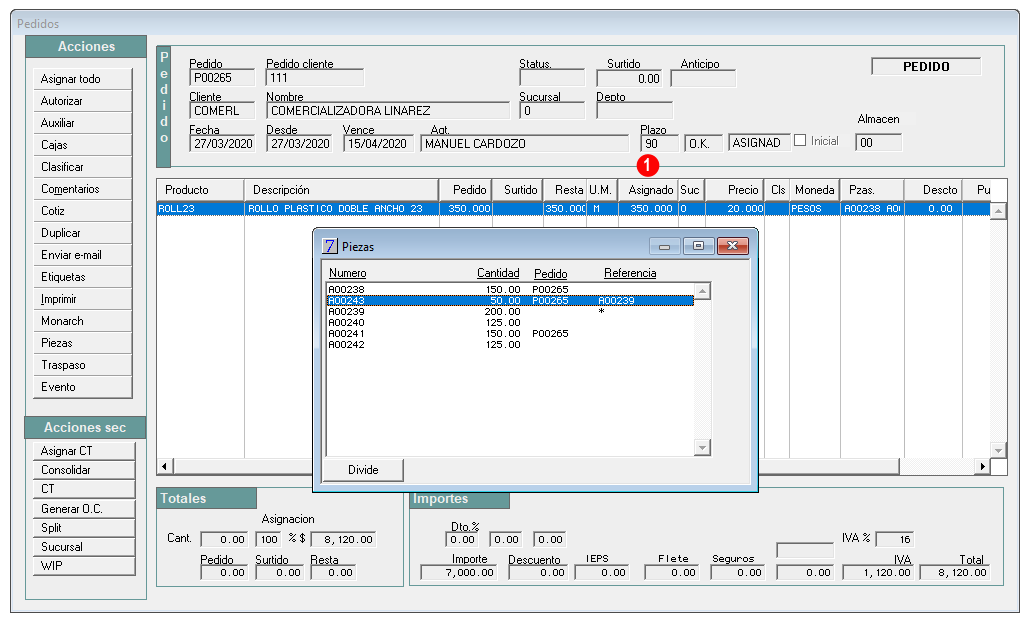This screenshot has height=621, width=1029.
Task: Click the Generar O.C. button
Action: pyautogui.click(x=84, y=509)
